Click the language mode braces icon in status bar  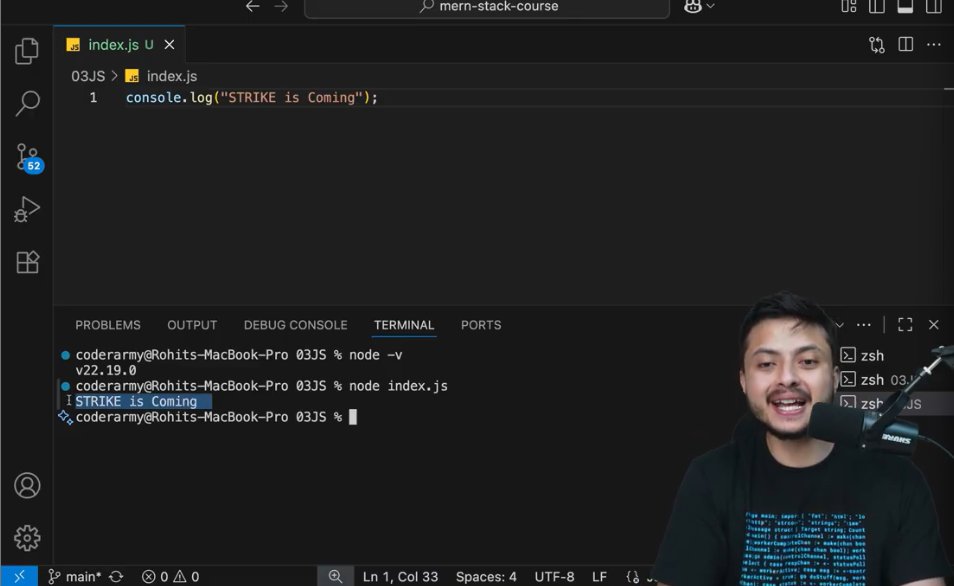633,576
